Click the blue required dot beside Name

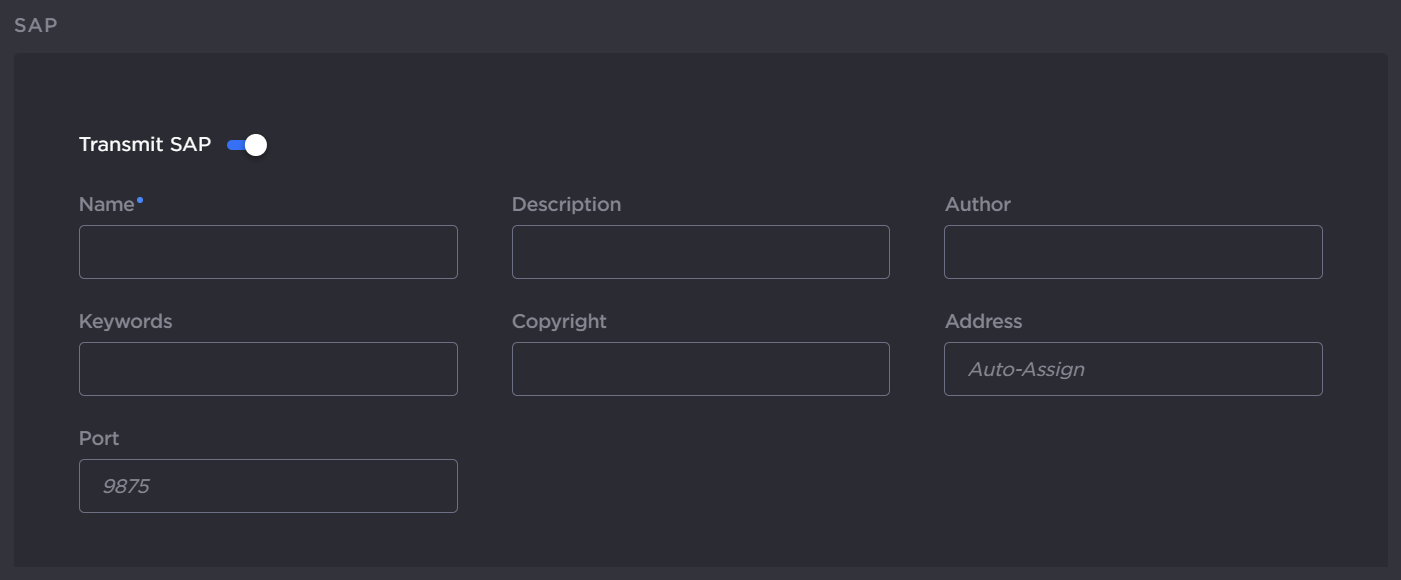(140, 200)
